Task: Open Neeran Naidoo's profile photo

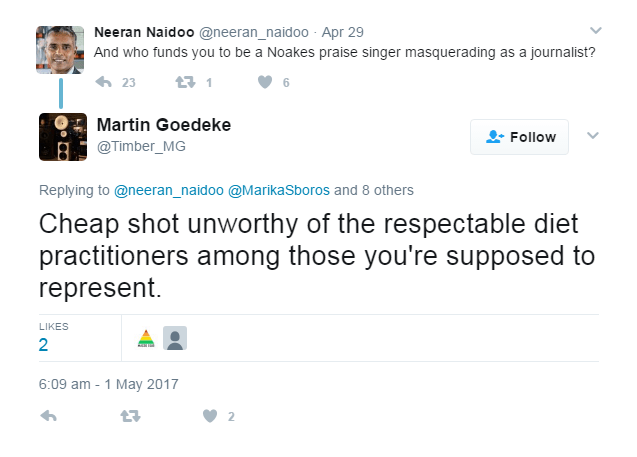Action: click(x=60, y=50)
